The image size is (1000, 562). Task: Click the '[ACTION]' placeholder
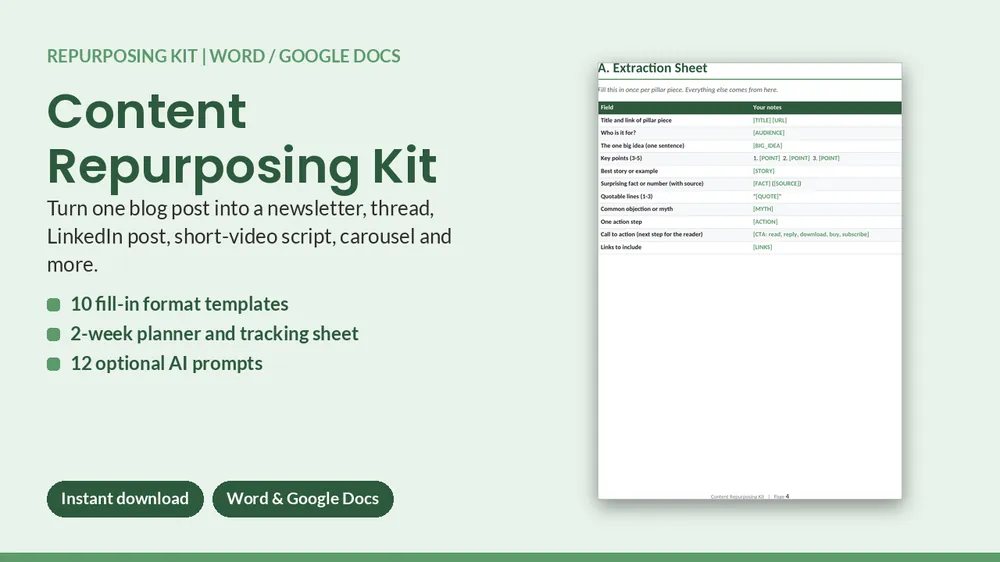[x=765, y=222]
